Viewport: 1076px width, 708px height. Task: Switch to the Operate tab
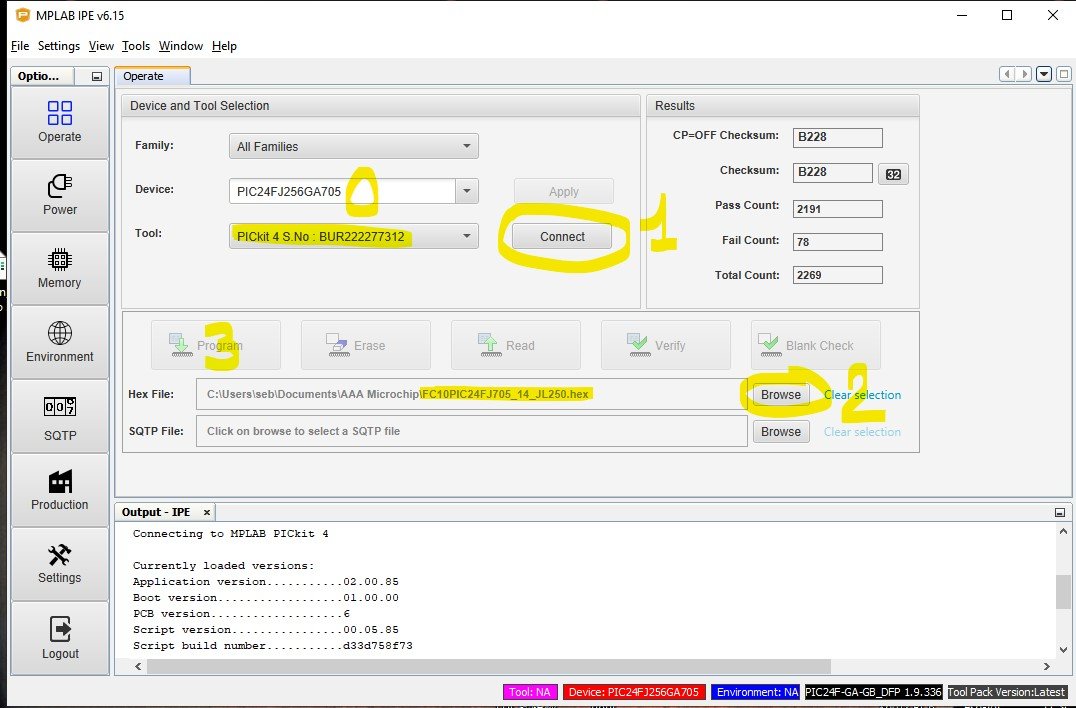tap(144, 76)
